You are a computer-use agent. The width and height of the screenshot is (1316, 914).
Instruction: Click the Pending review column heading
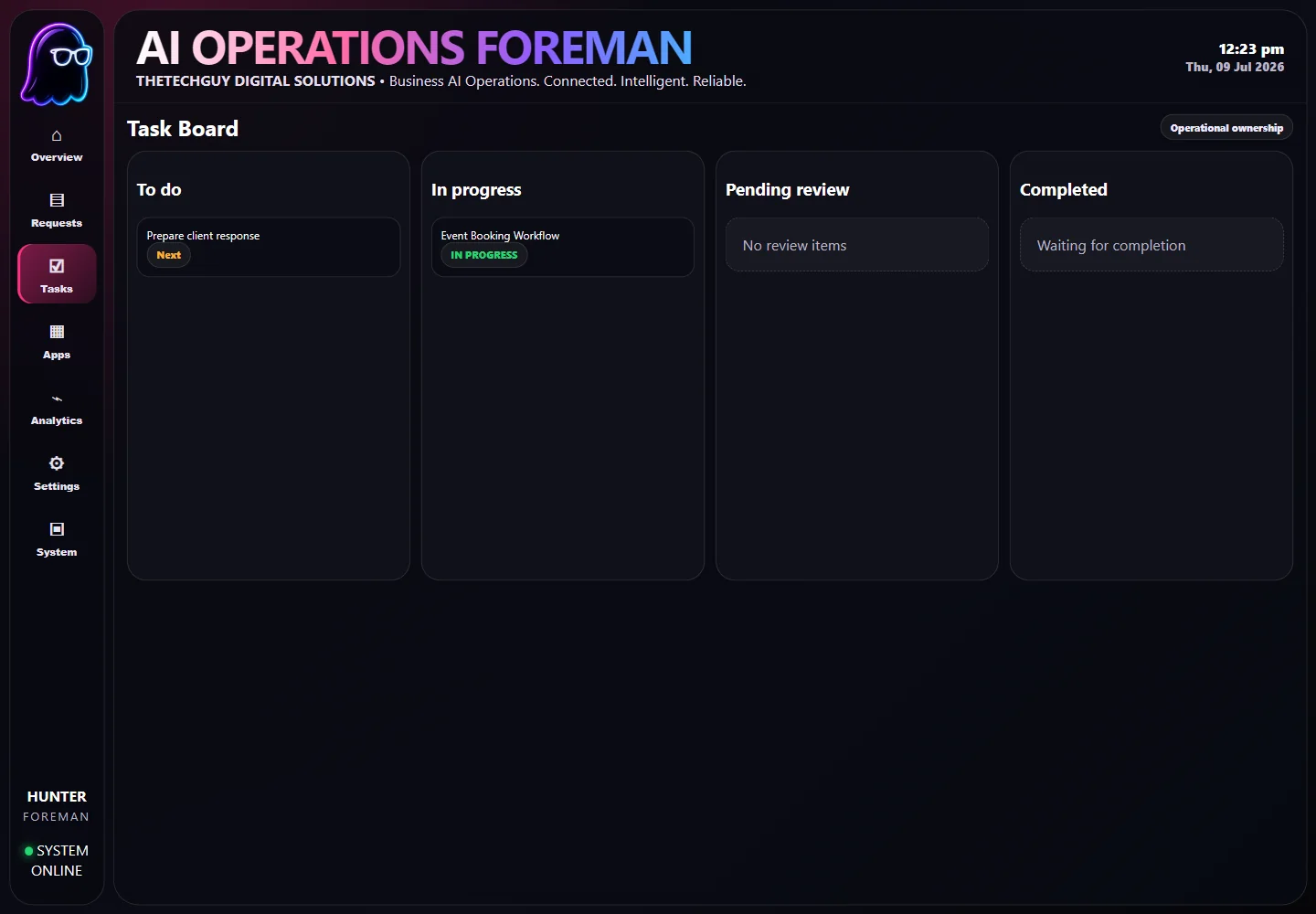pyautogui.click(x=788, y=190)
